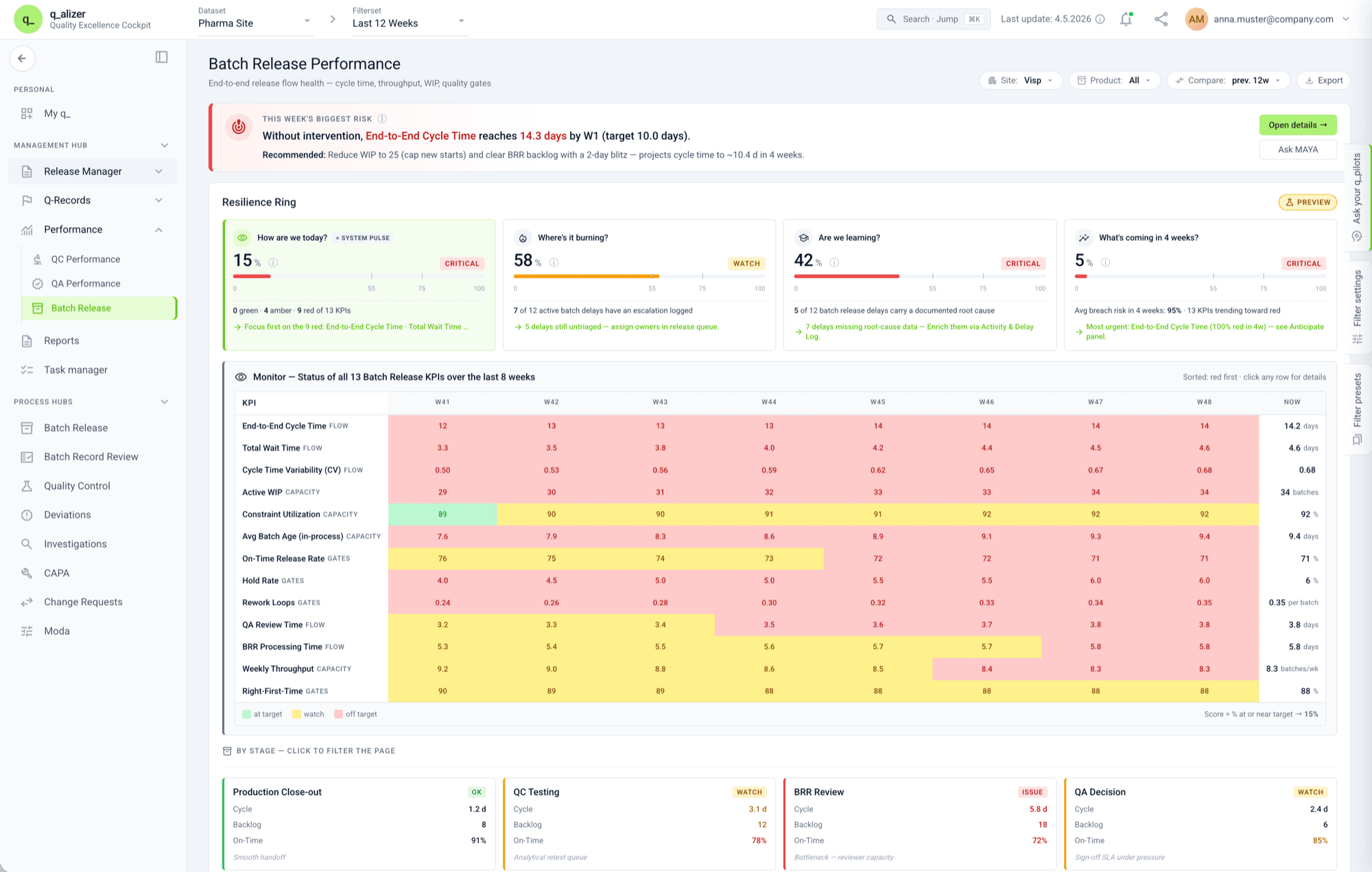Filter page by BRR Review stage card
This screenshot has width=1372, height=872.
(920, 823)
